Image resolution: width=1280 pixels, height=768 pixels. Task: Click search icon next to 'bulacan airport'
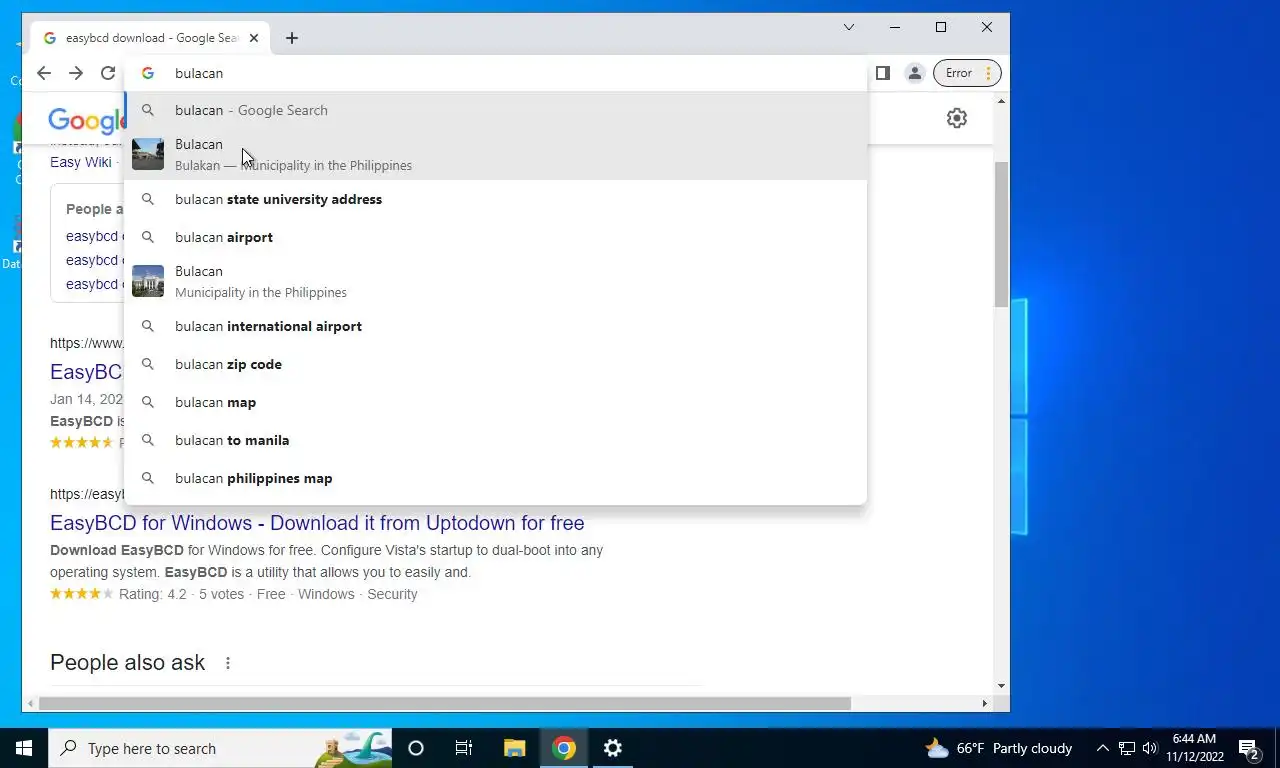(148, 237)
